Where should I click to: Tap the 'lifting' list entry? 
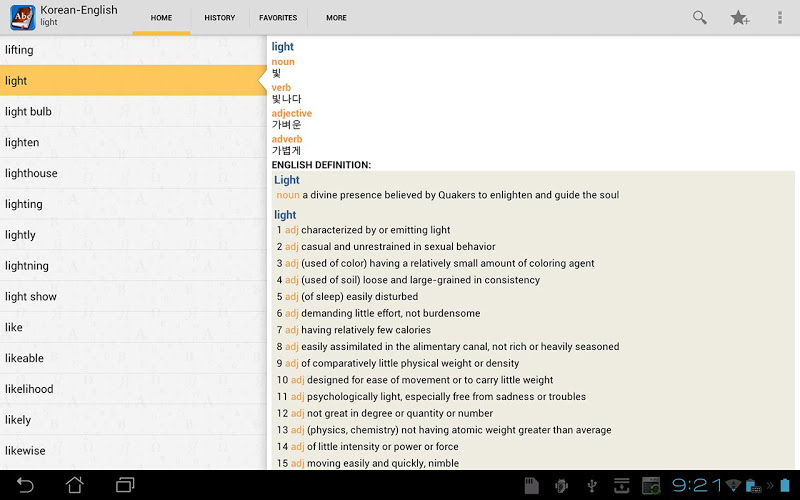pyautogui.click(x=132, y=49)
